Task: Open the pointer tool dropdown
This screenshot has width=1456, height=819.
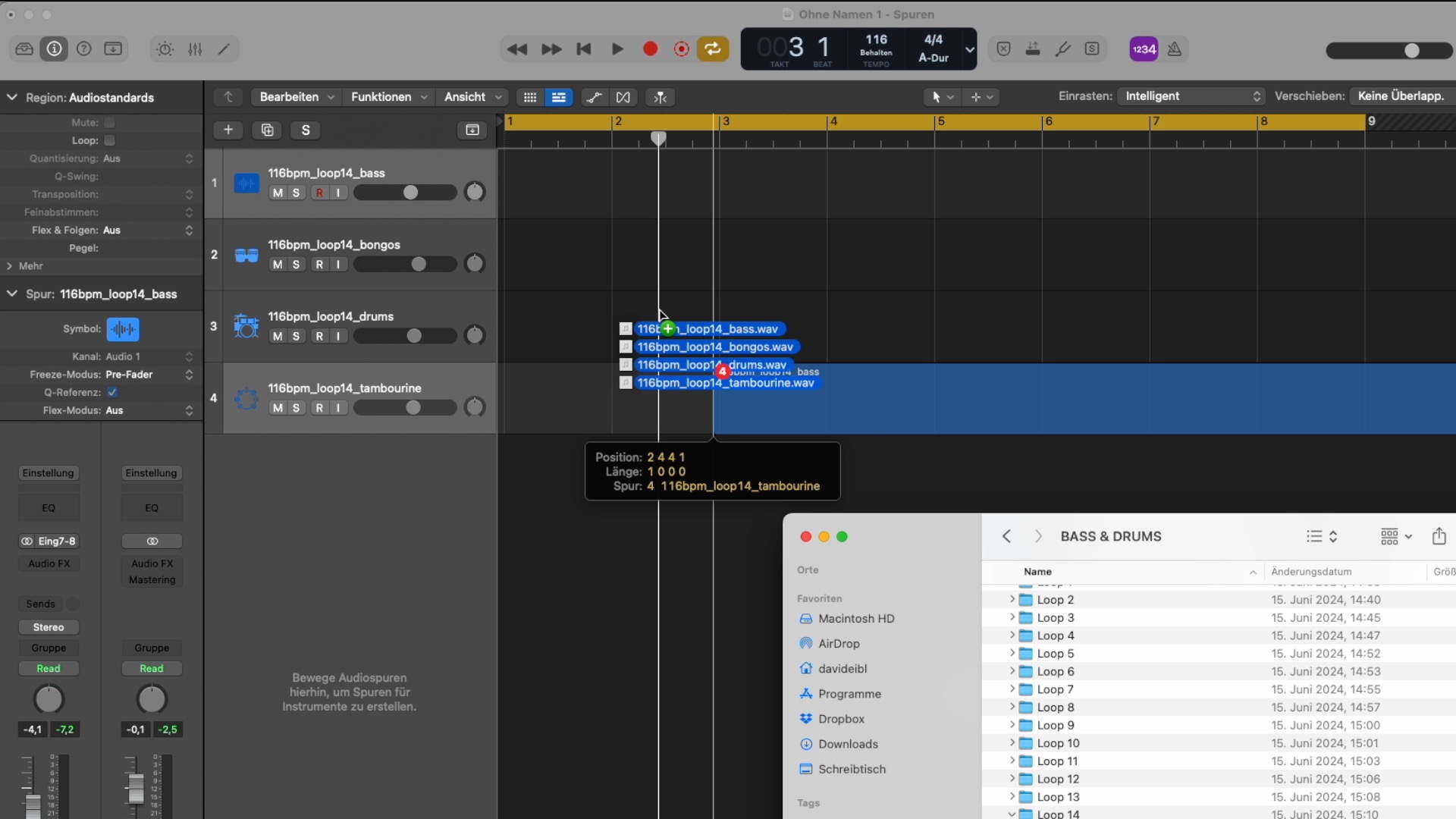Action: [x=943, y=97]
